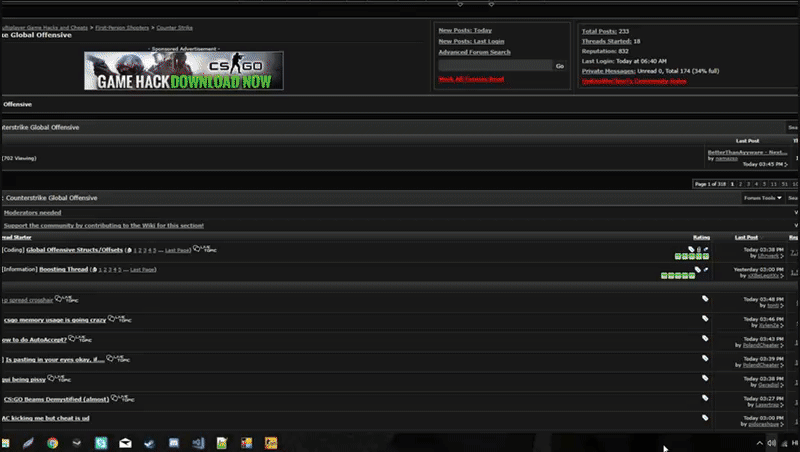Click star rating on Global Offensive Structs
Viewport: 800px width, 452px height.
(x=692, y=256)
